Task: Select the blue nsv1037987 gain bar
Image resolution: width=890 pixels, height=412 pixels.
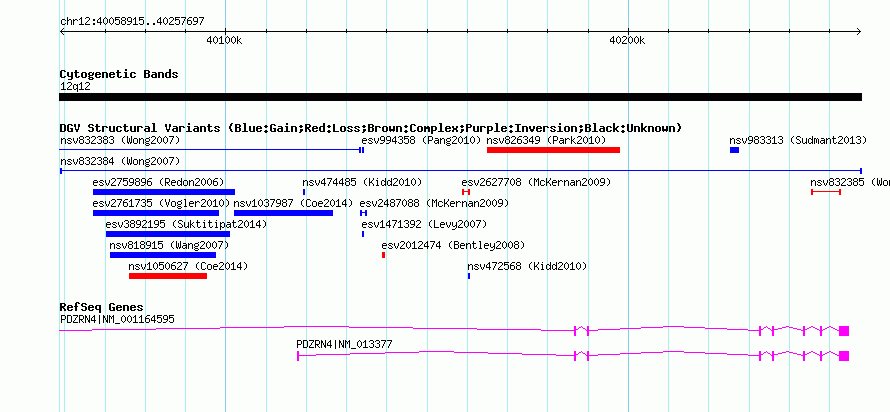Action: point(283,213)
